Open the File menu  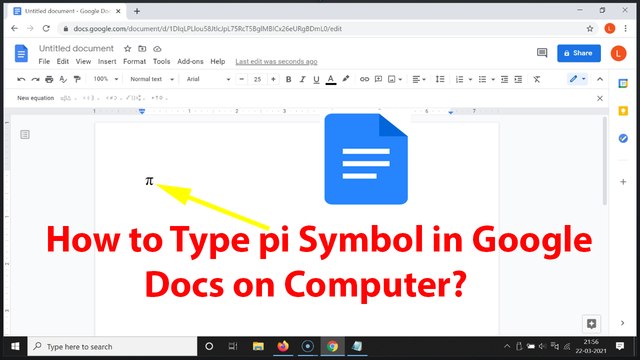(44, 62)
